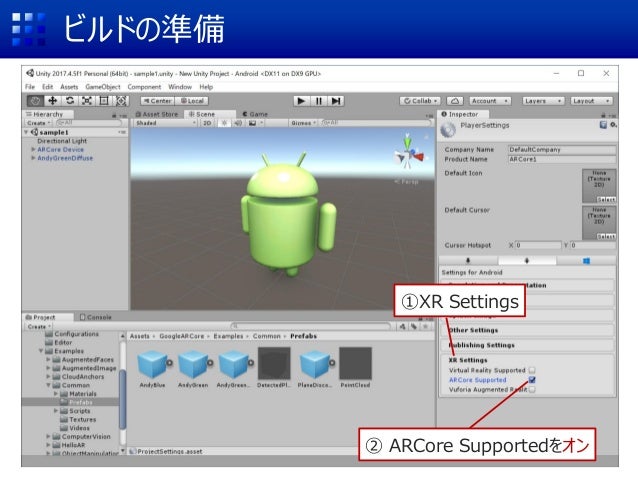
Task: Open the Help menu
Action: [x=206, y=87]
